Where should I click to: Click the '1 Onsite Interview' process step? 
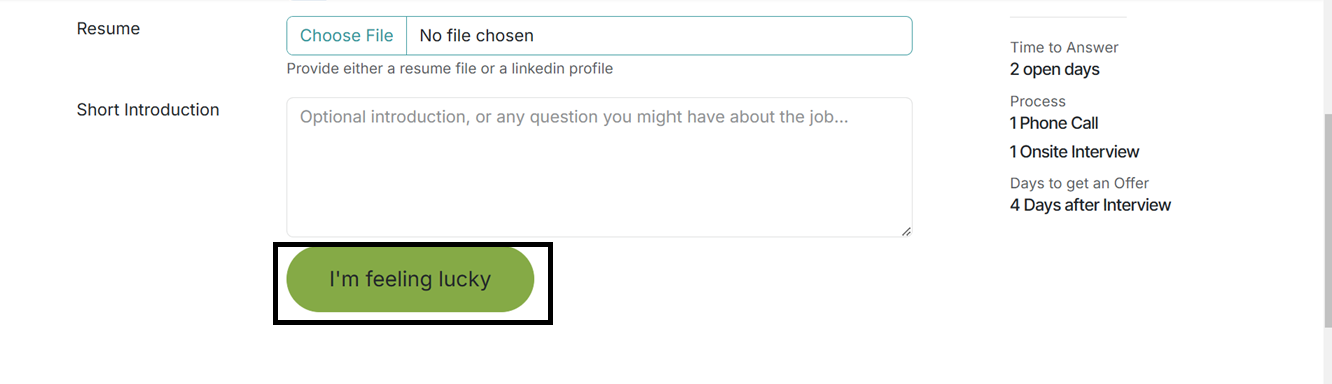pyautogui.click(x=1075, y=152)
